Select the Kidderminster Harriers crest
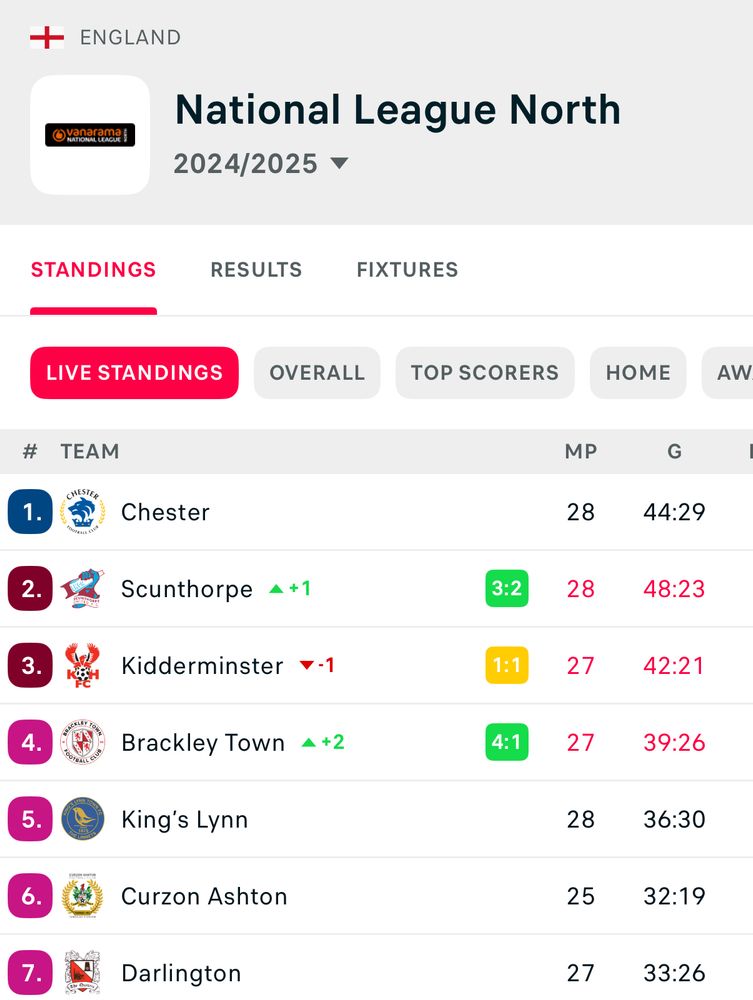753x1000 pixels. (83, 665)
